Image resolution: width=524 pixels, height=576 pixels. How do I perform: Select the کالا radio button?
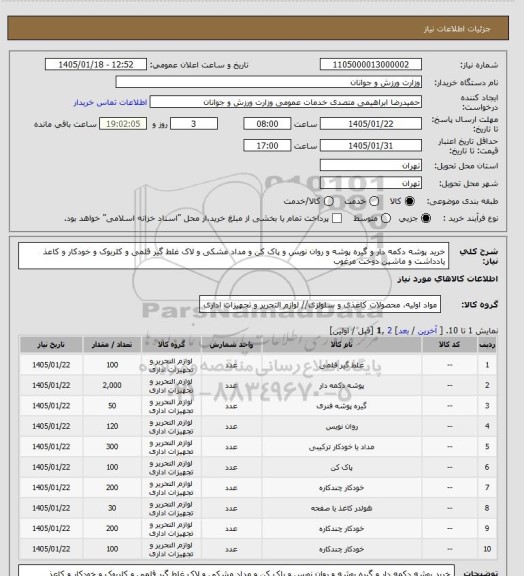409,201
